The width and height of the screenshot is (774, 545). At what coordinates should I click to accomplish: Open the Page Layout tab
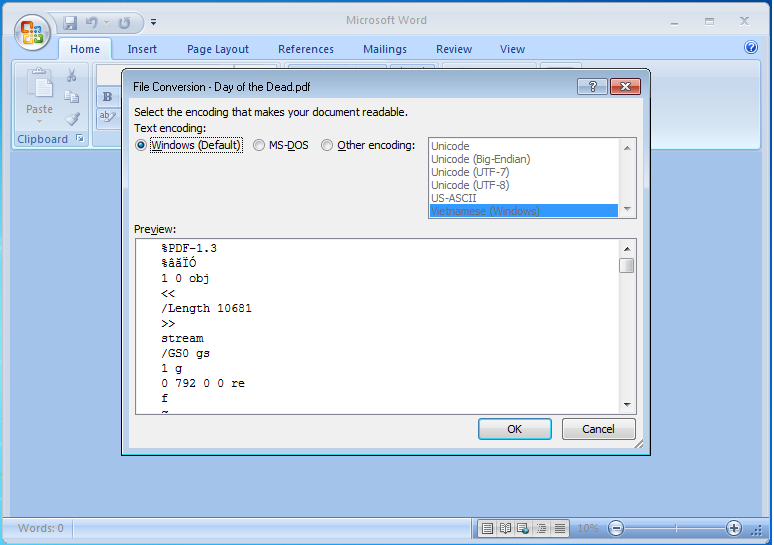click(x=218, y=49)
